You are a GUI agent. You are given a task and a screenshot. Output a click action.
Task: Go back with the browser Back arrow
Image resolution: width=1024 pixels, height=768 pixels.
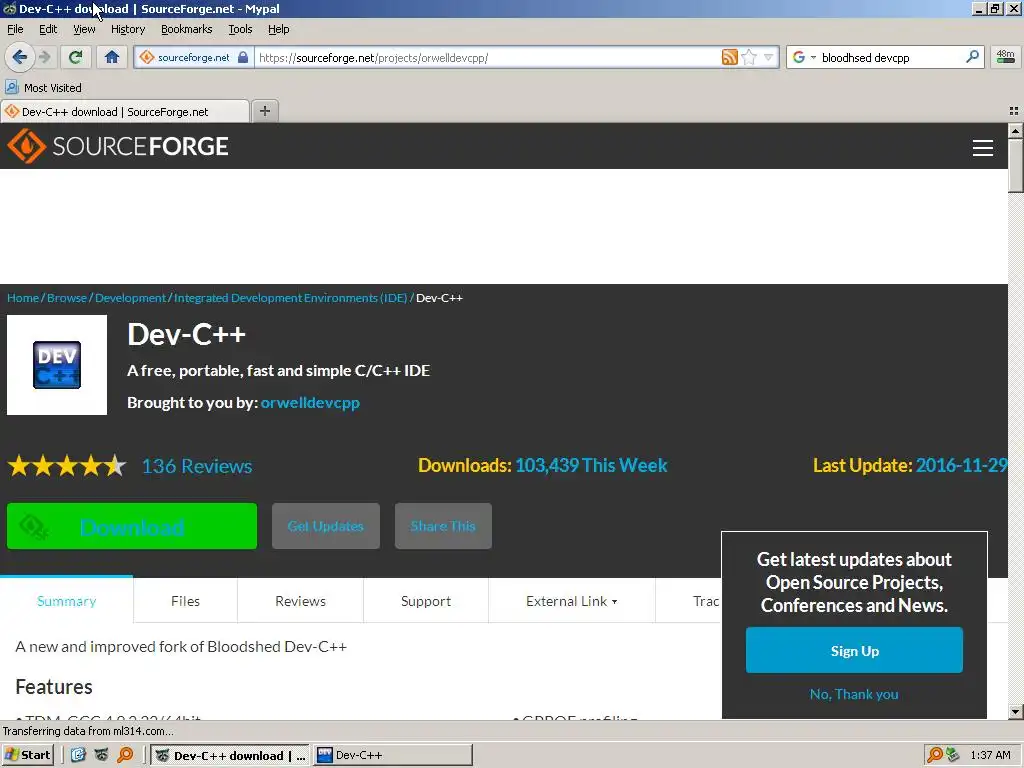[20, 57]
